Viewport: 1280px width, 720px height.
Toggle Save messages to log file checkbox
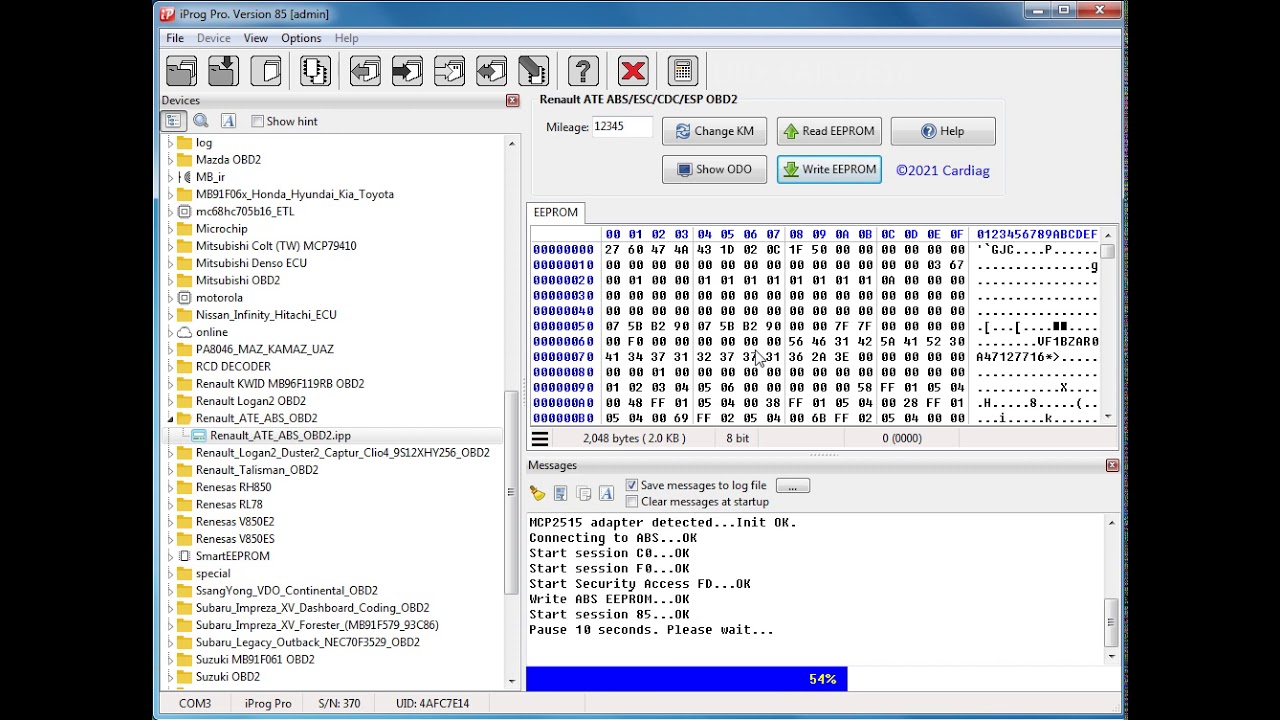point(631,485)
